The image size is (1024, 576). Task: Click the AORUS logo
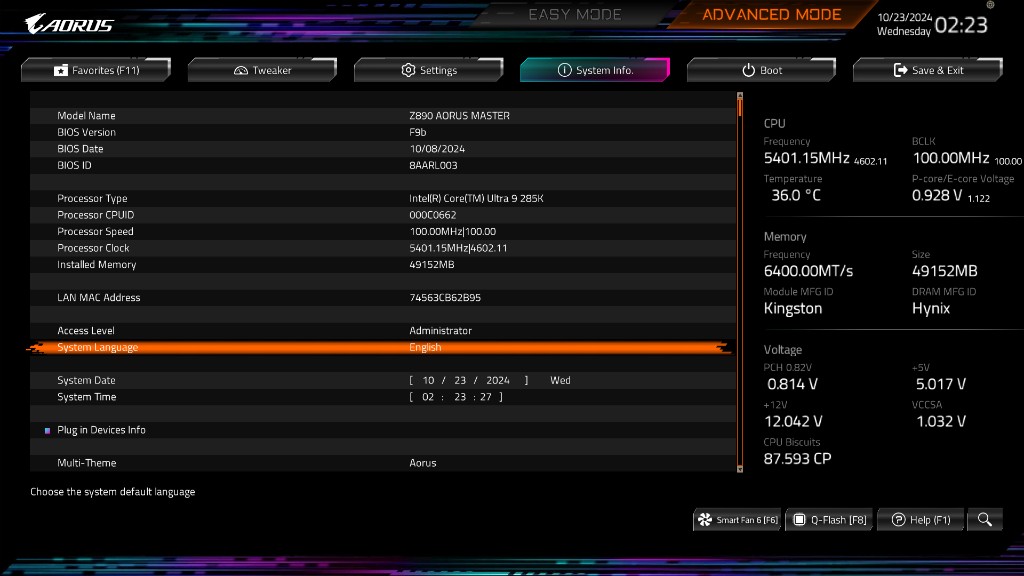coord(69,24)
